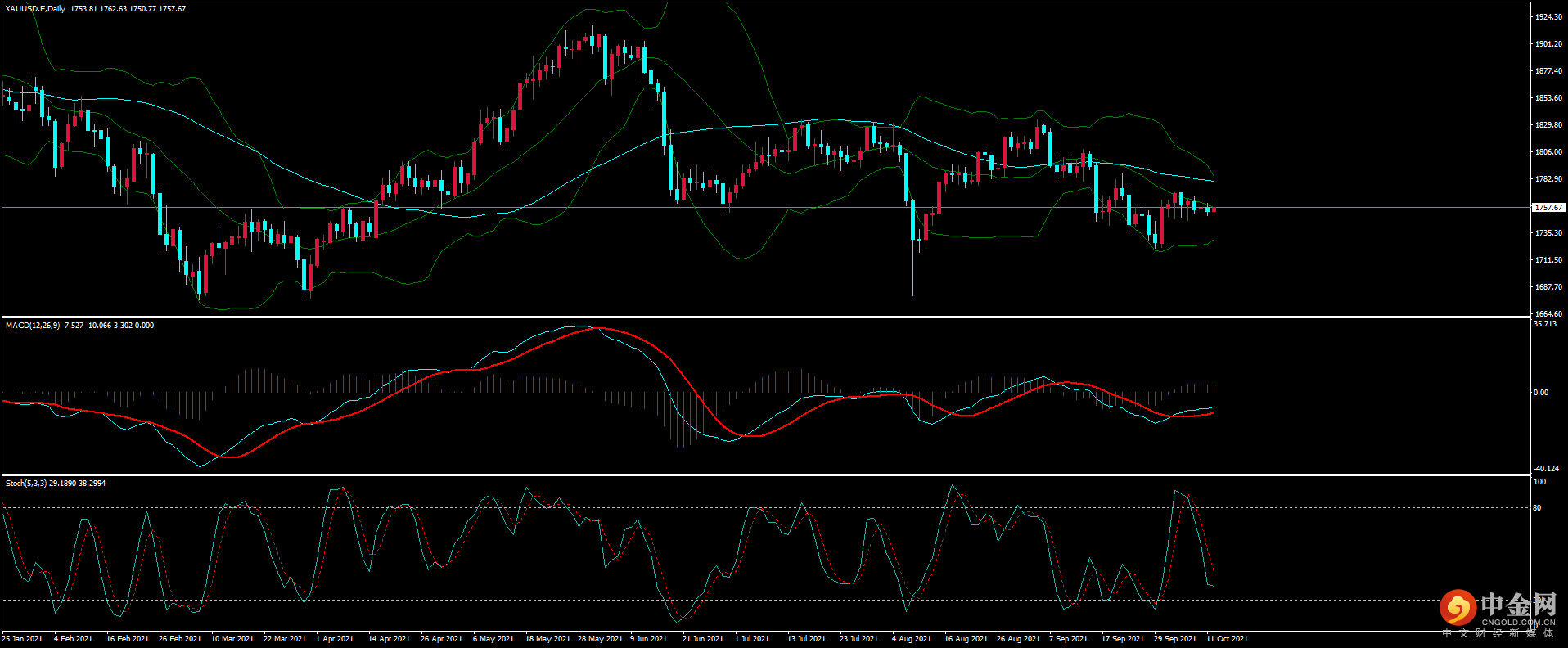Click the Stochastic 100 scale label
The image size is (1568, 648).
1539,483
